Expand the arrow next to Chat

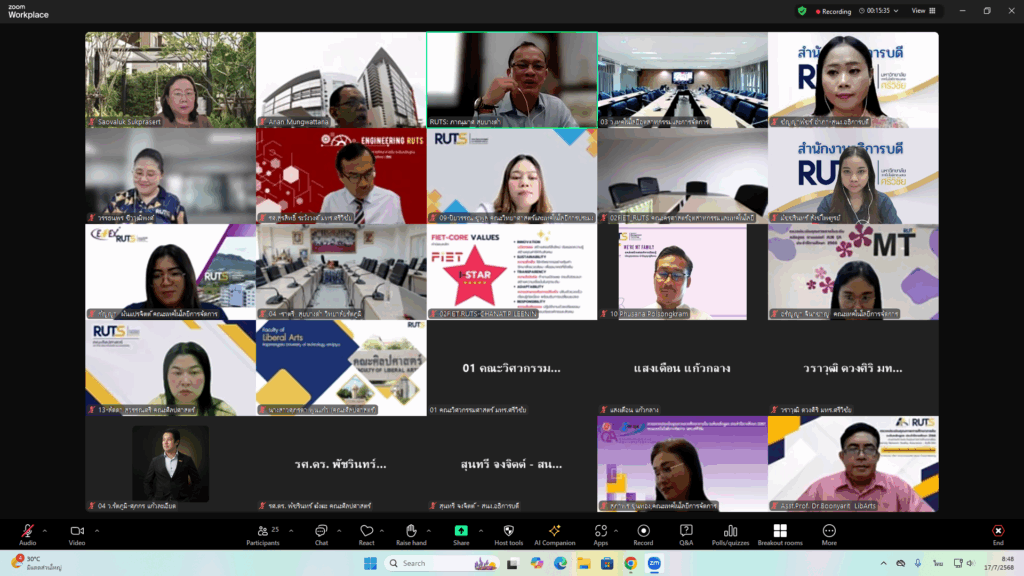point(339,531)
